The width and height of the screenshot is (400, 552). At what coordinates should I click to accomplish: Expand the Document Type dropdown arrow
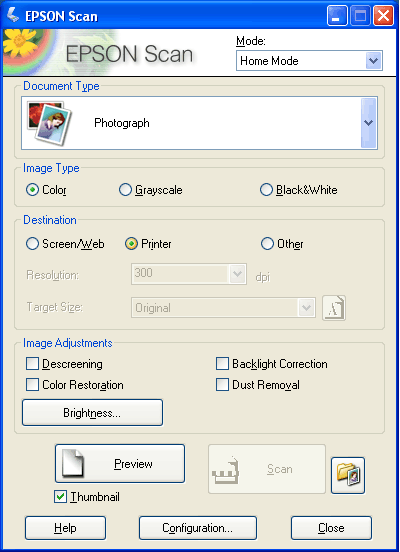point(369,123)
